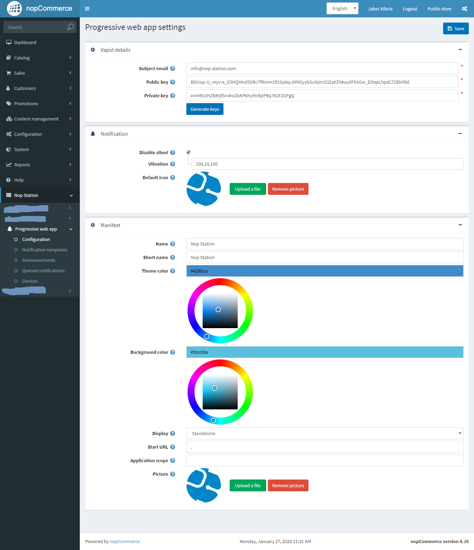Click the Progressive web app bell icon
This screenshot has height=550, width=474.
click(x=10, y=229)
